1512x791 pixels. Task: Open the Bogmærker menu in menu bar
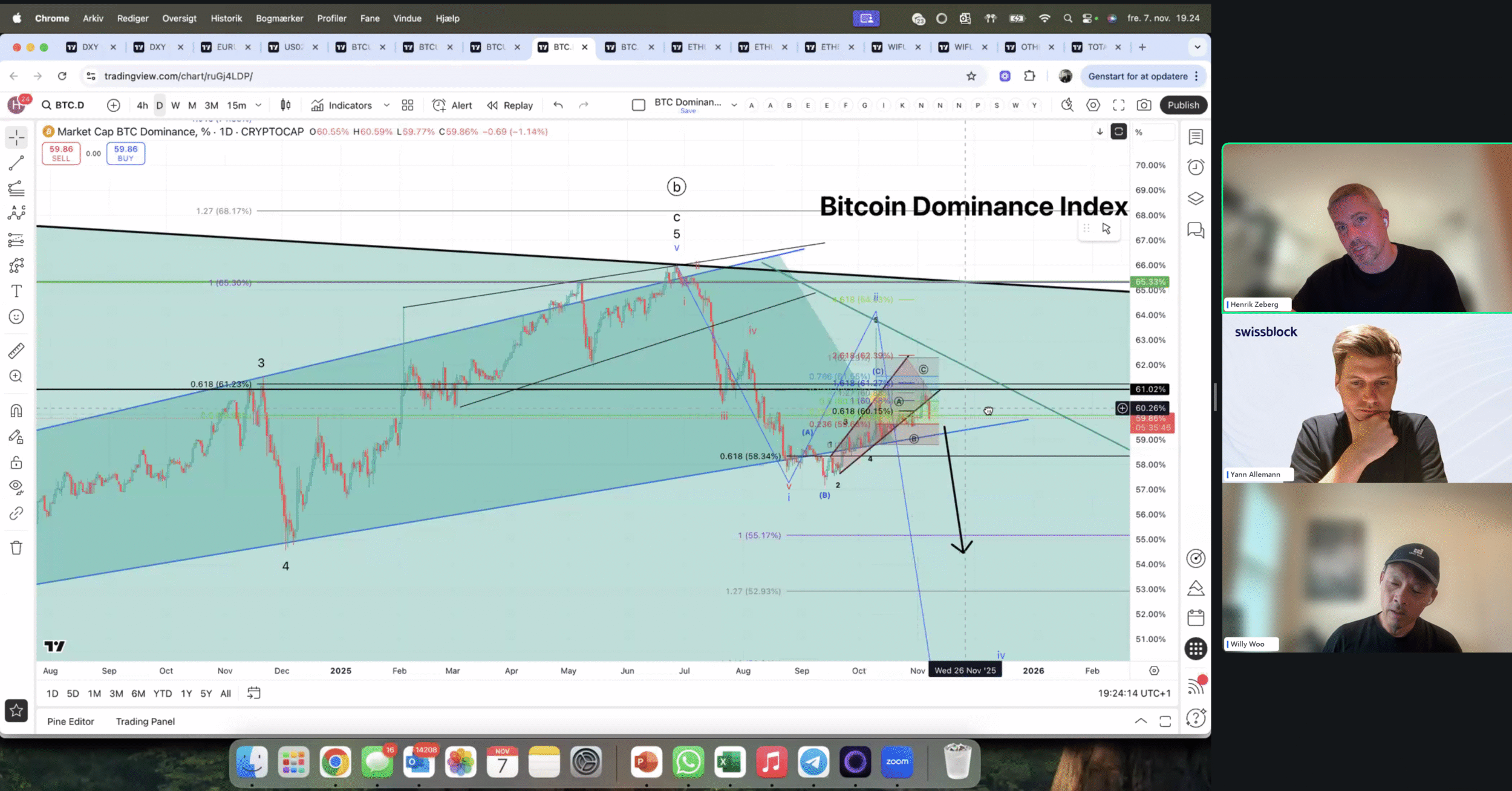point(279,18)
